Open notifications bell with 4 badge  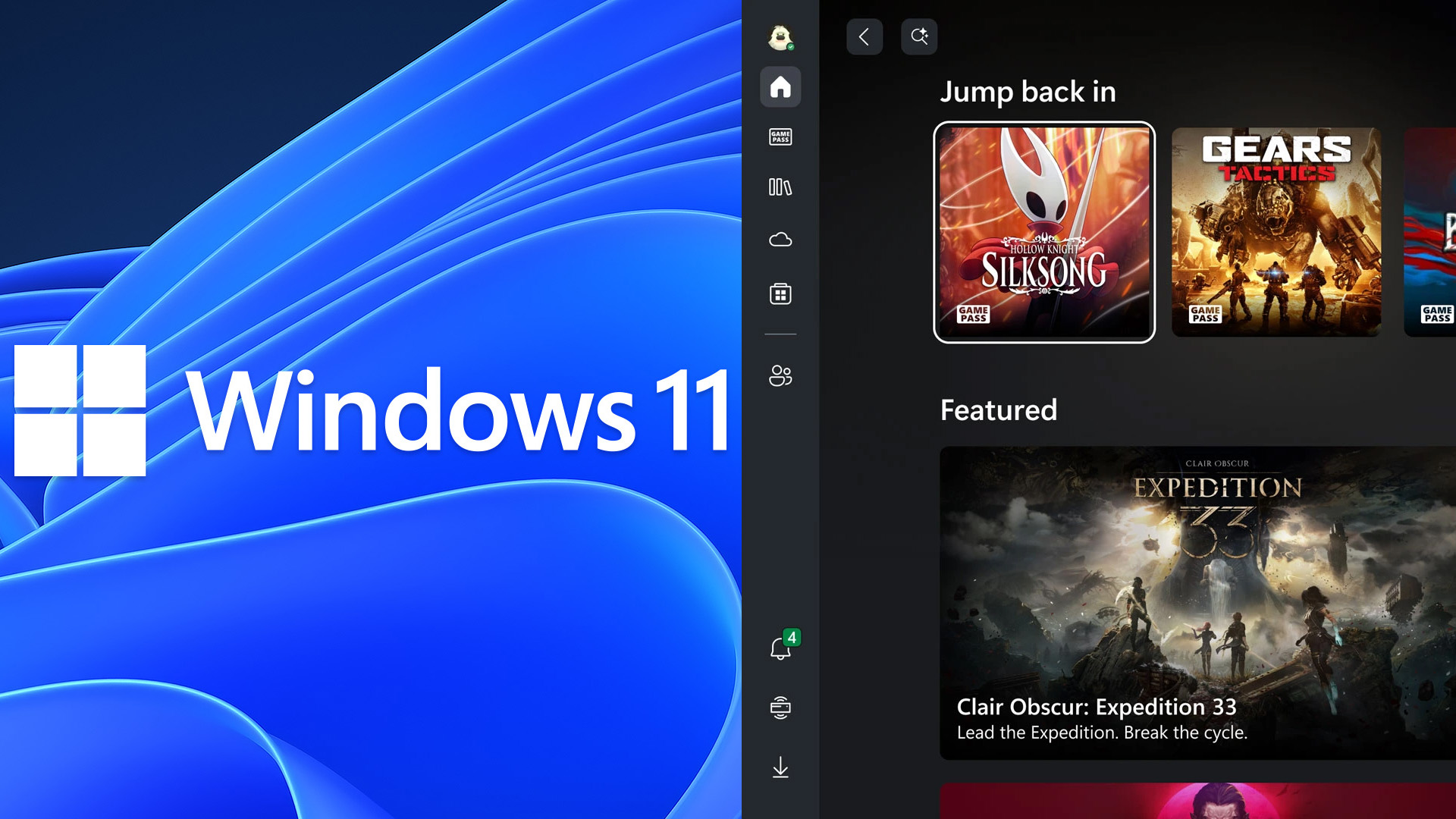[x=780, y=648]
